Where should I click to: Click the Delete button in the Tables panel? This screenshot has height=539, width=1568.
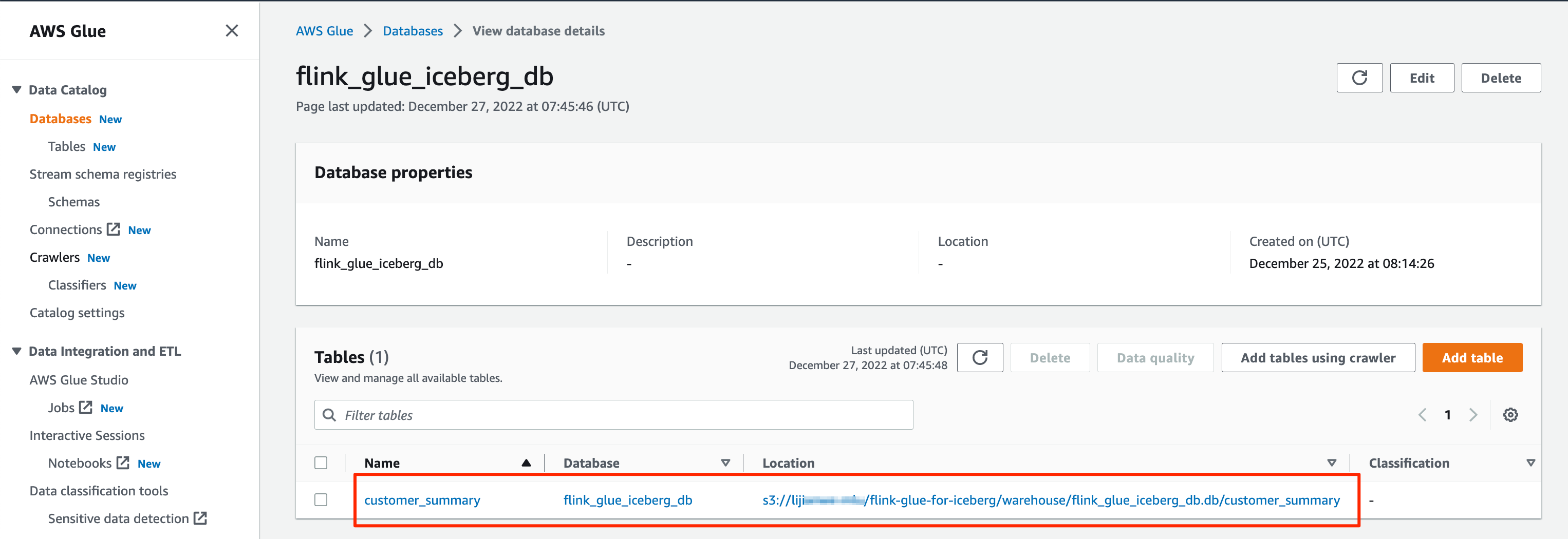[x=1050, y=358]
